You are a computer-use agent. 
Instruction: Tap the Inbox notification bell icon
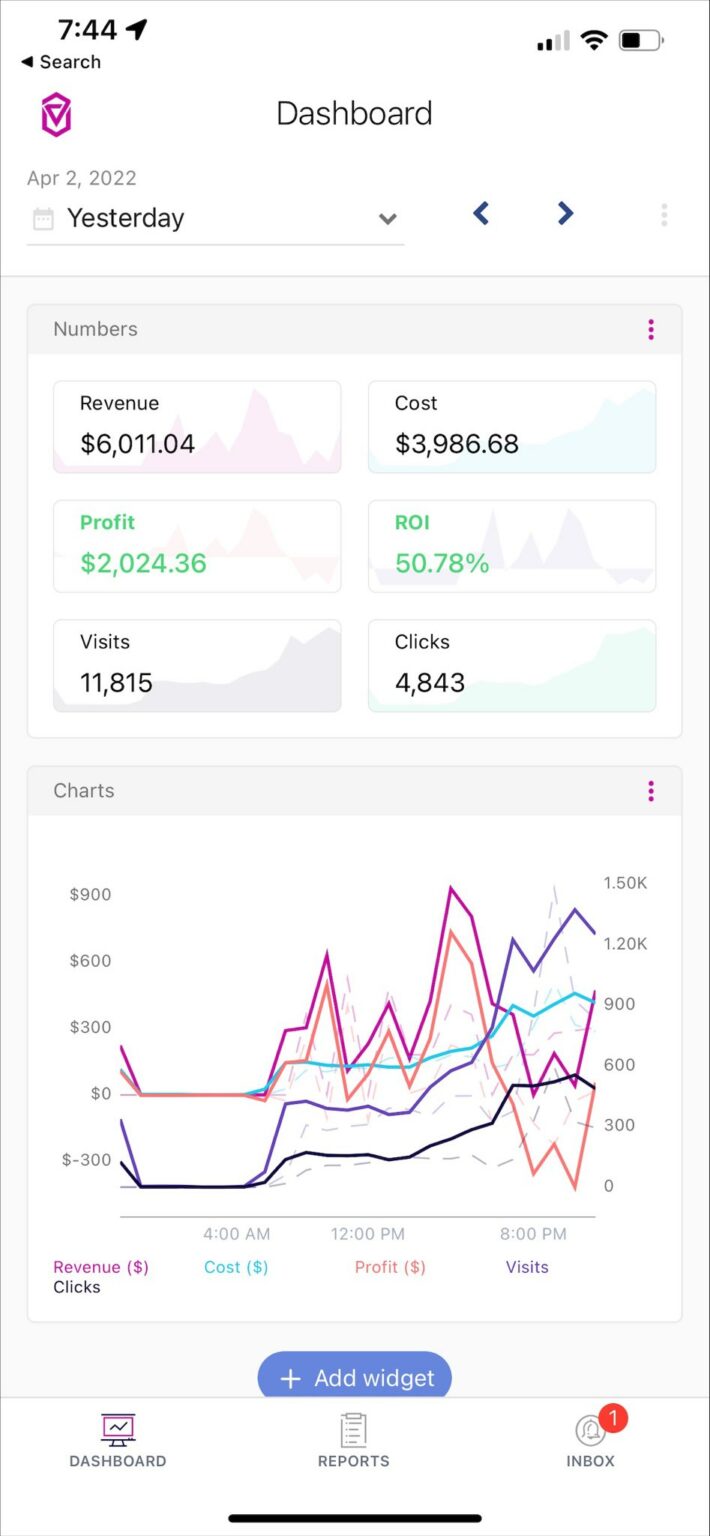click(x=590, y=1427)
